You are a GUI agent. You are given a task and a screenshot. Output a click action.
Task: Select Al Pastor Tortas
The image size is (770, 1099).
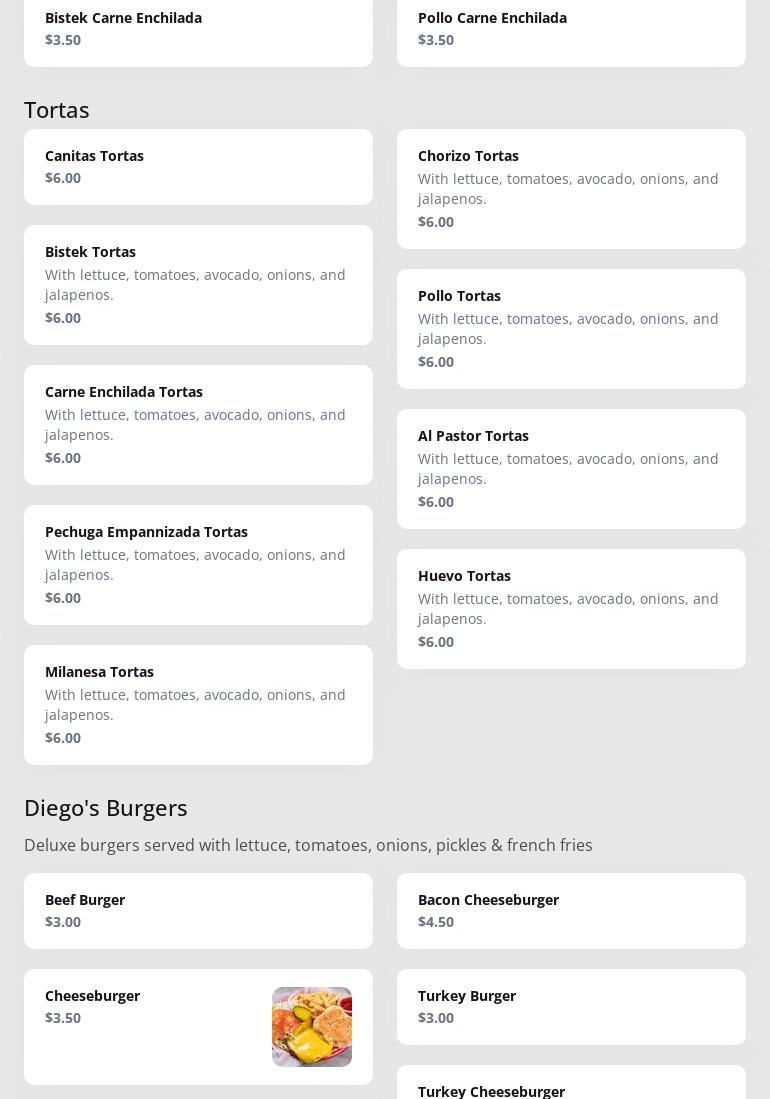click(x=571, y=469)
